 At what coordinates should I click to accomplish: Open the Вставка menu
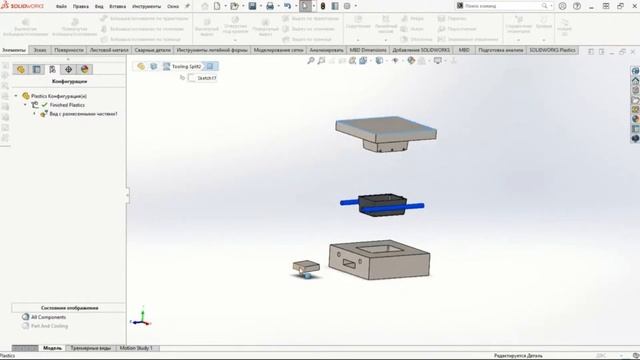pyautogui.click(x=118, y=7)
